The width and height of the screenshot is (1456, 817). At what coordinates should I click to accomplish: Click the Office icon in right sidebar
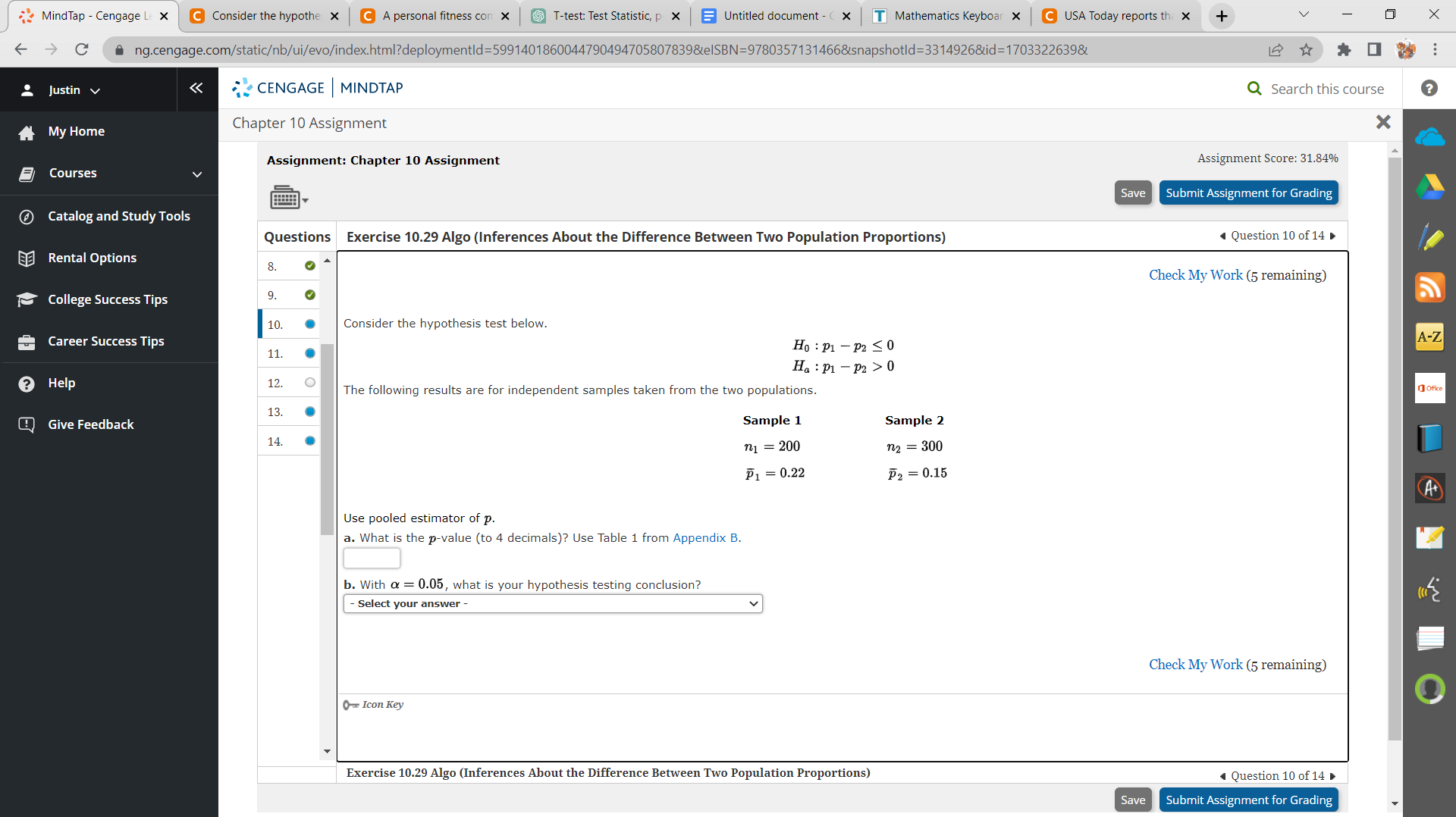point(1430,387)
